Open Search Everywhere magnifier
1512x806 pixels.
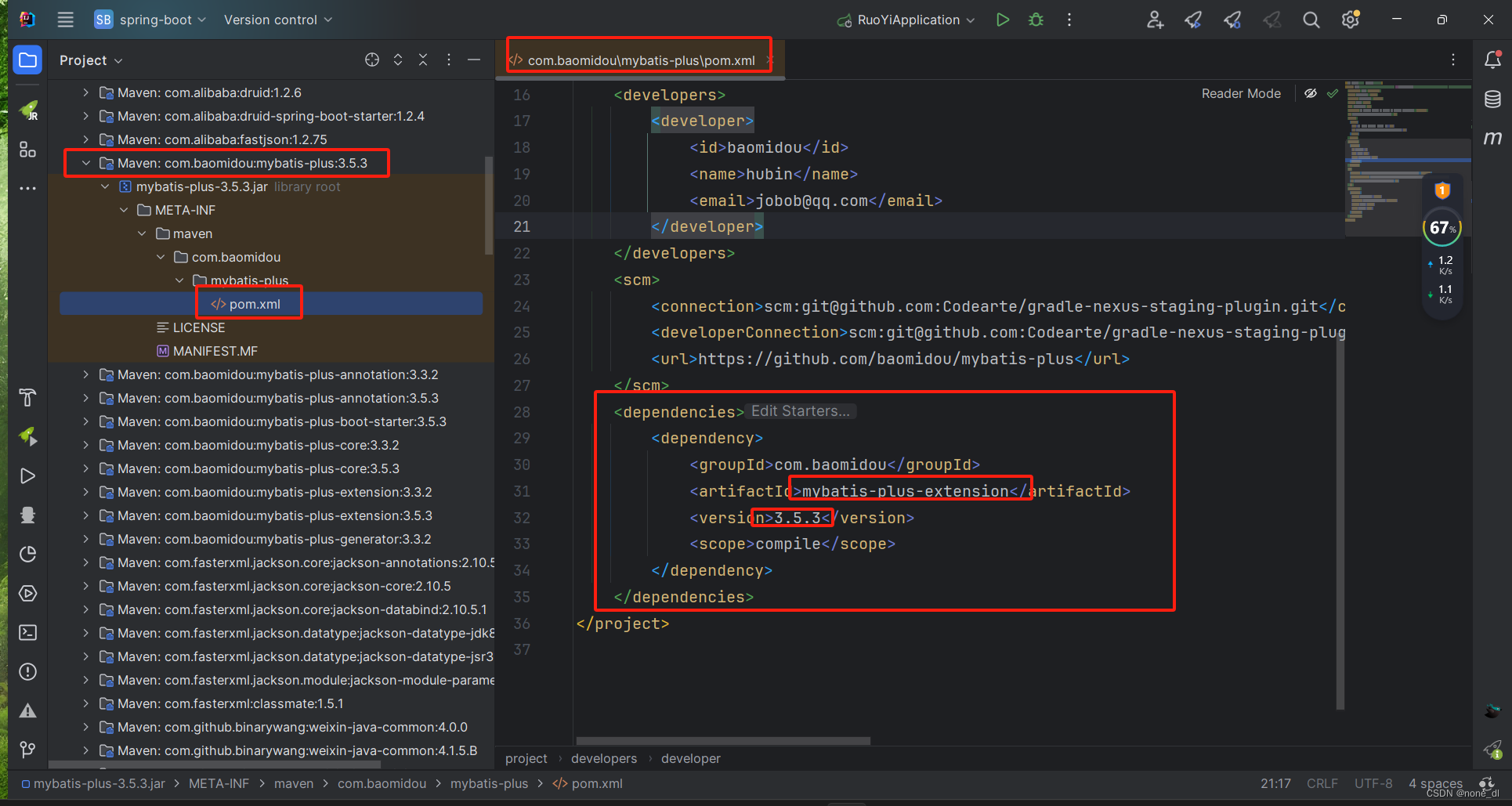click(1311, 20)
